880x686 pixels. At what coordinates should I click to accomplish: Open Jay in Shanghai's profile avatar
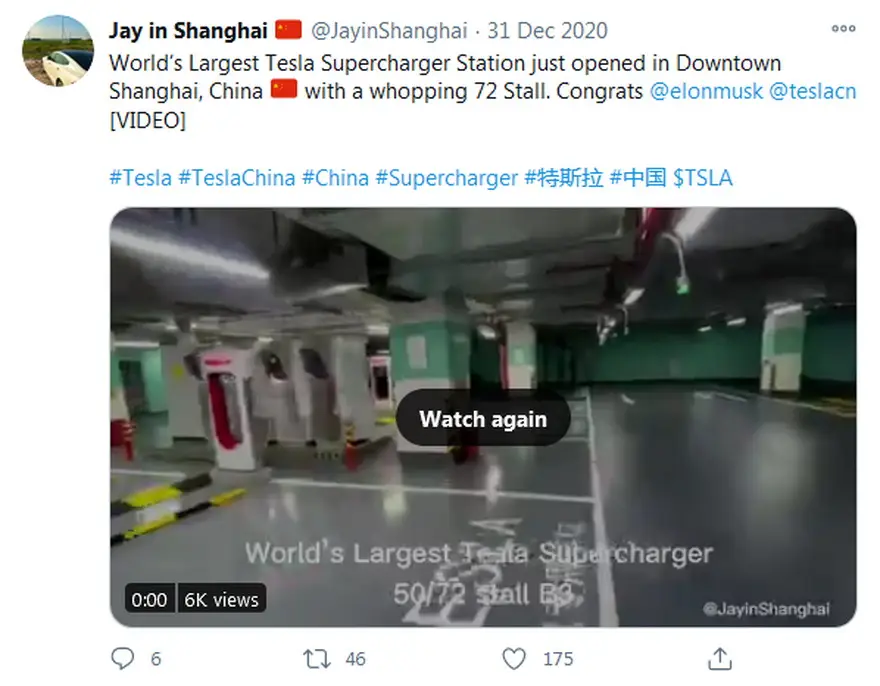[58, 51]
